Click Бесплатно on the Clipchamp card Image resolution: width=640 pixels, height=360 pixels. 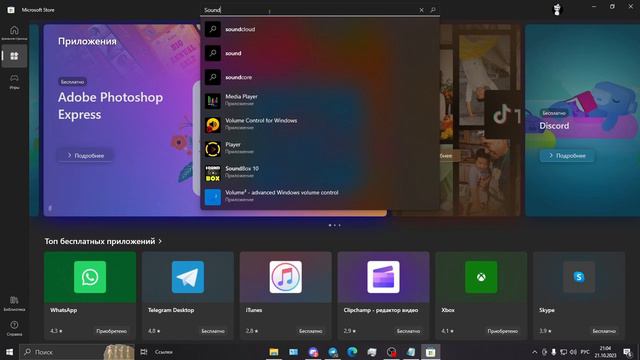click(408, 331)
